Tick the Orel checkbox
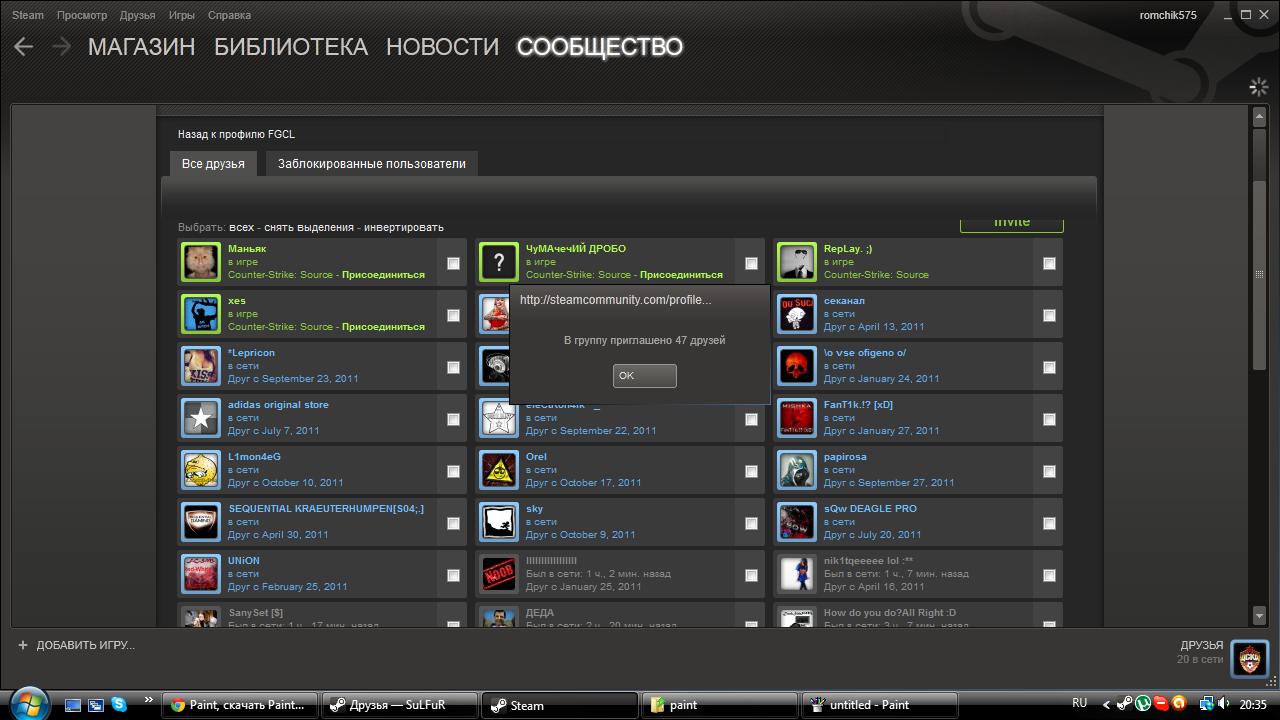 751,471
